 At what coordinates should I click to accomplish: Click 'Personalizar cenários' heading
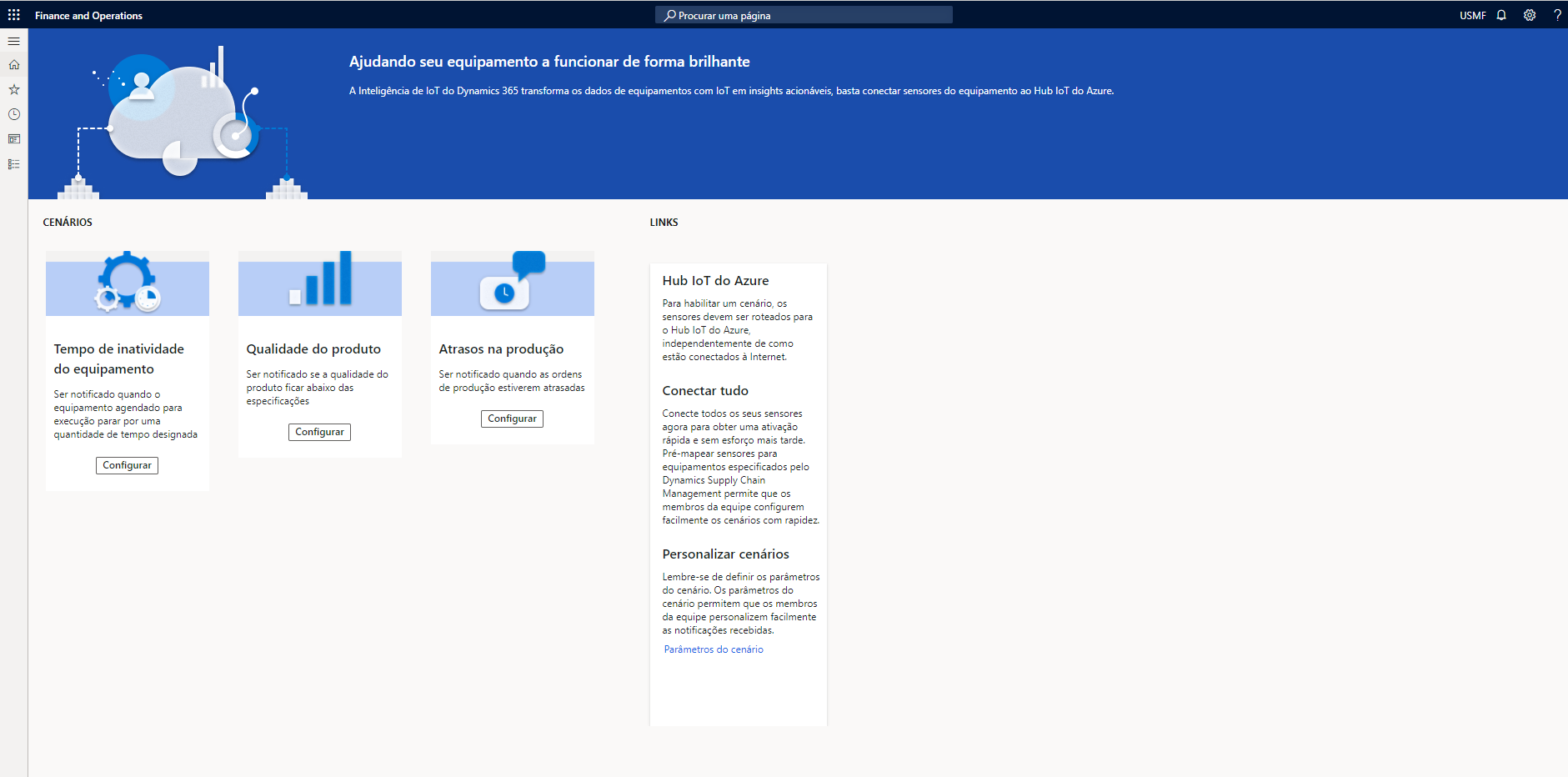coord(725,554)
